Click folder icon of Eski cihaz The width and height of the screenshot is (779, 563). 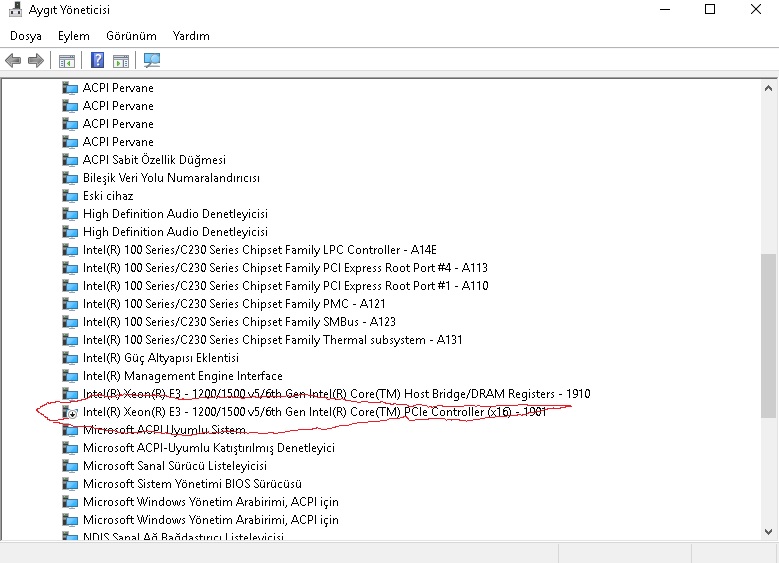point(70,196)
